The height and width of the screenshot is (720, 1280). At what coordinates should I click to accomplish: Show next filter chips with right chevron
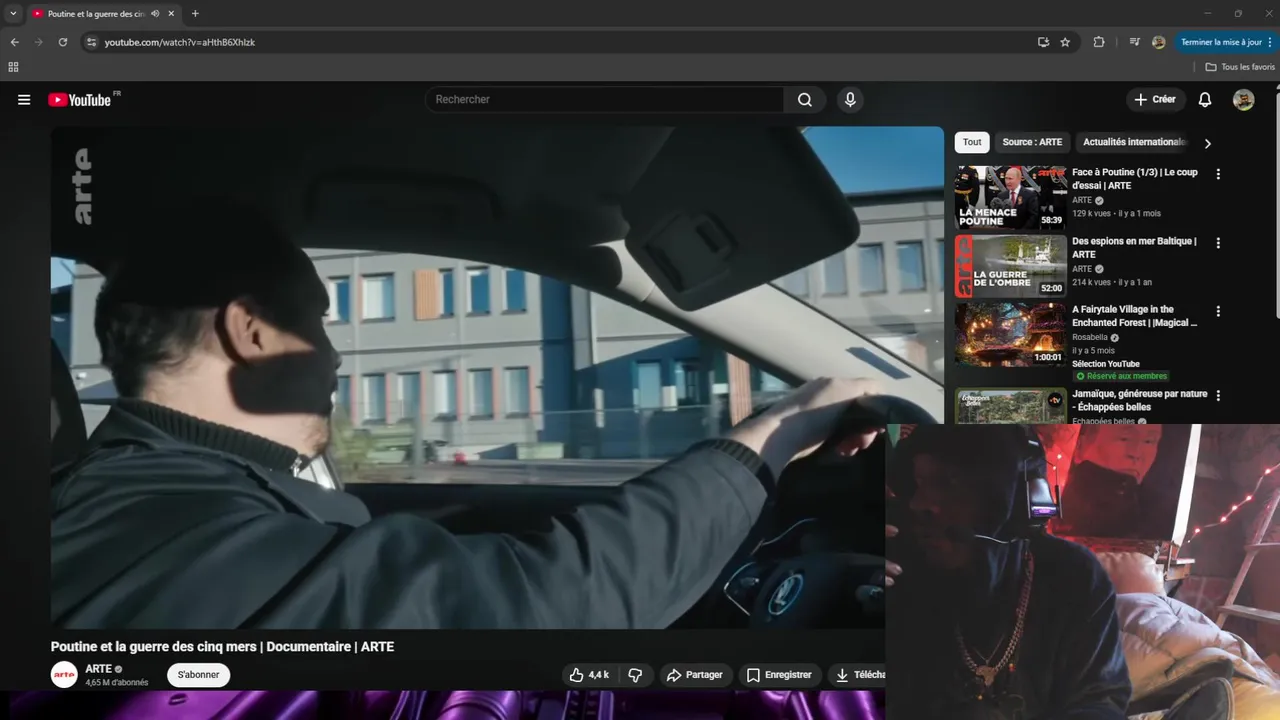(1207, 143)
